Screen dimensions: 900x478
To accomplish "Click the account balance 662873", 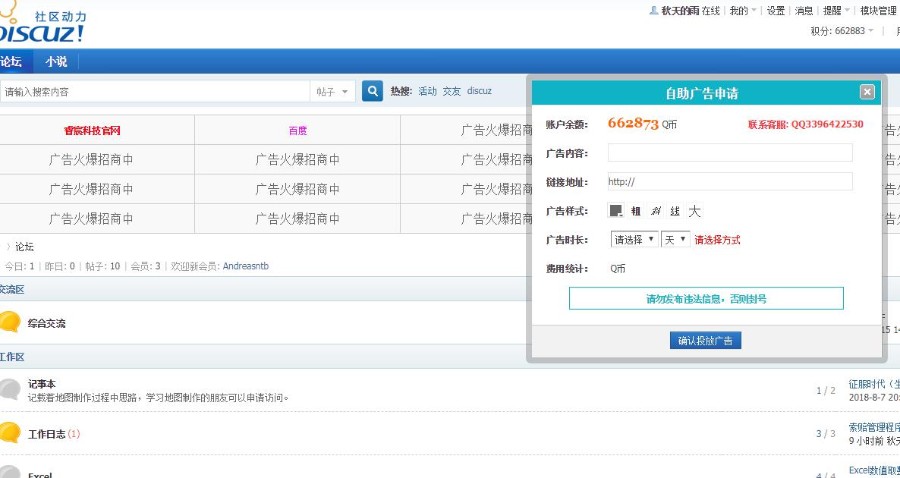I will pyautogui.click(x=633, y=123).
